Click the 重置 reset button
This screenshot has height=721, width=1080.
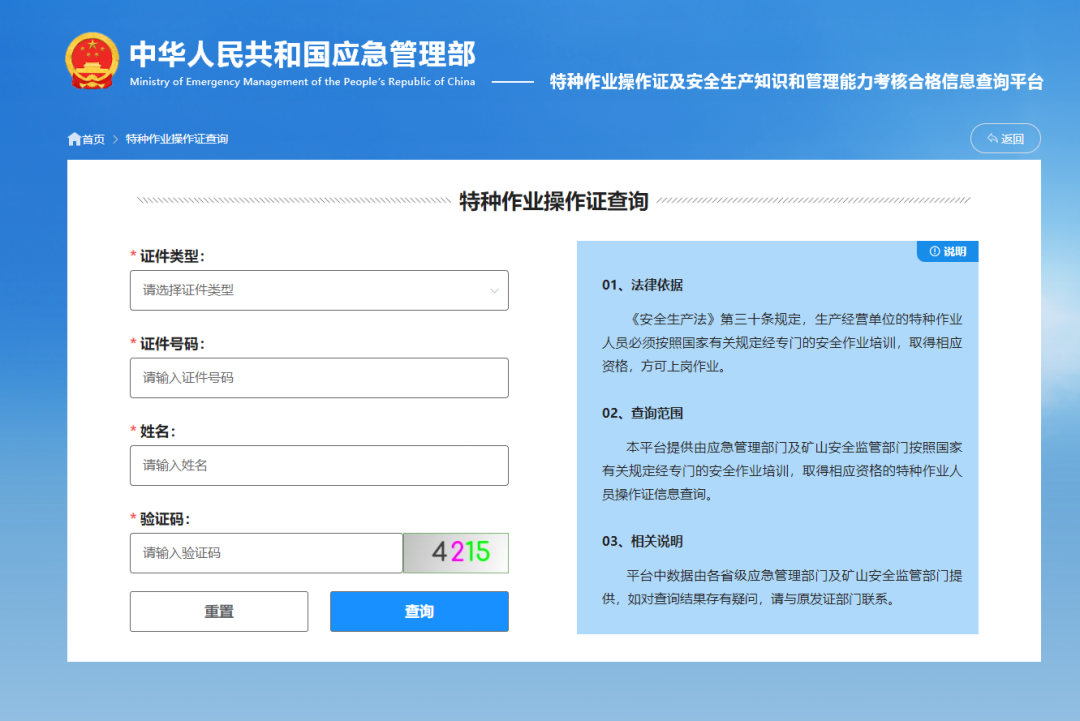[x=219, y=612]
